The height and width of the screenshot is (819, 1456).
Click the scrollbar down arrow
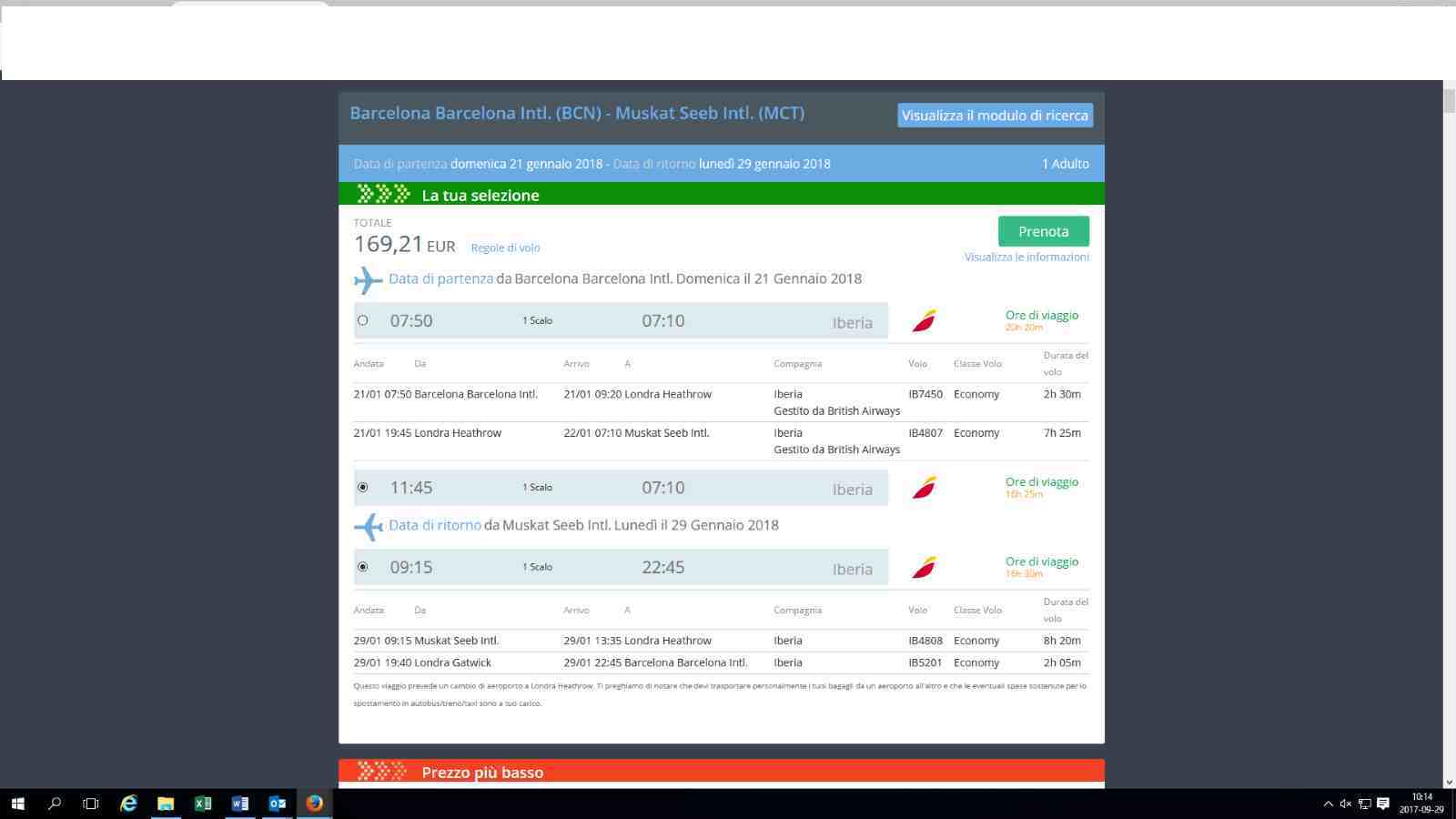pyautogui.click(x=1449, y=782)
